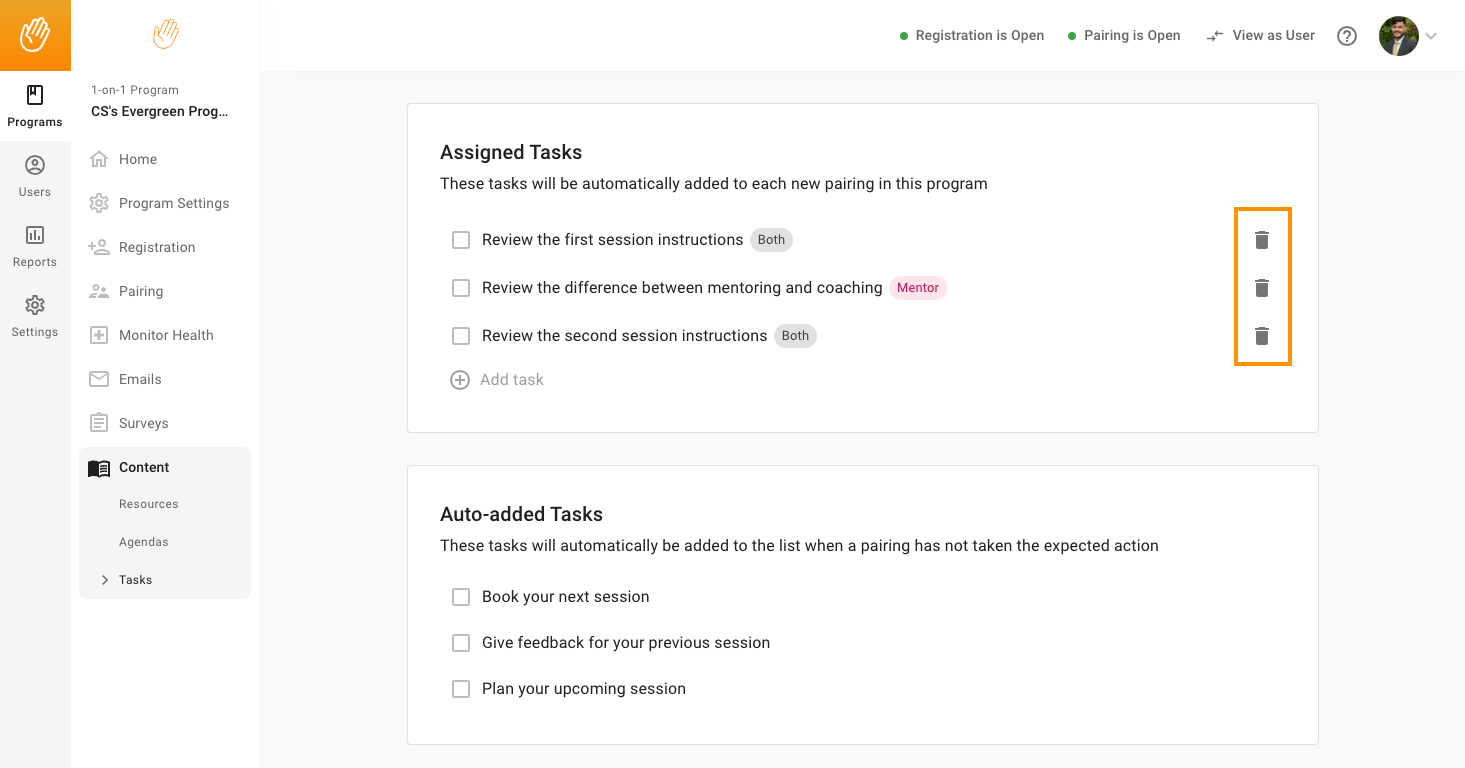The width and height of the screenshot is (1465, 768).
Task: Click the View as User swap arrows icon
Action: [x=1215, y=36]
